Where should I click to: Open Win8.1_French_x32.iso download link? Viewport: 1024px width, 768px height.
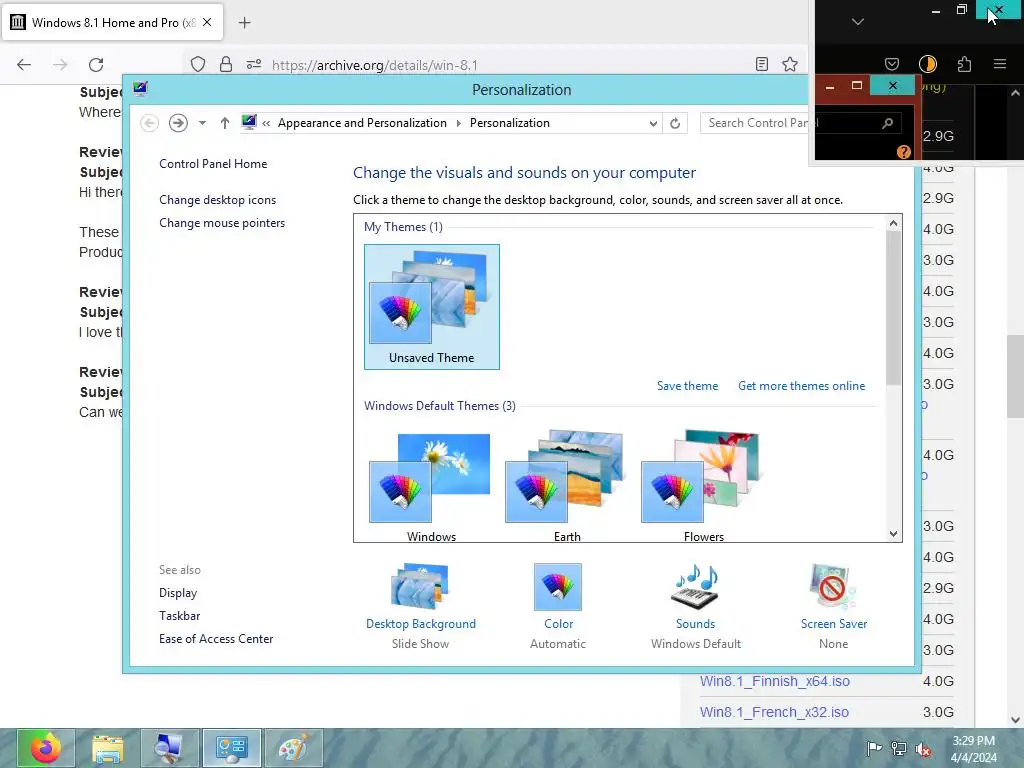775,712
